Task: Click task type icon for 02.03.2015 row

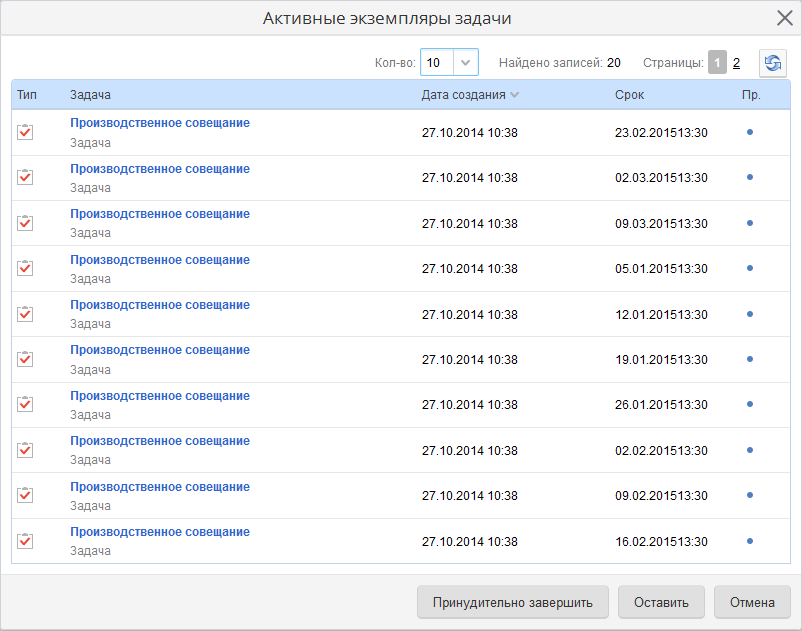Action: (25, 177)
